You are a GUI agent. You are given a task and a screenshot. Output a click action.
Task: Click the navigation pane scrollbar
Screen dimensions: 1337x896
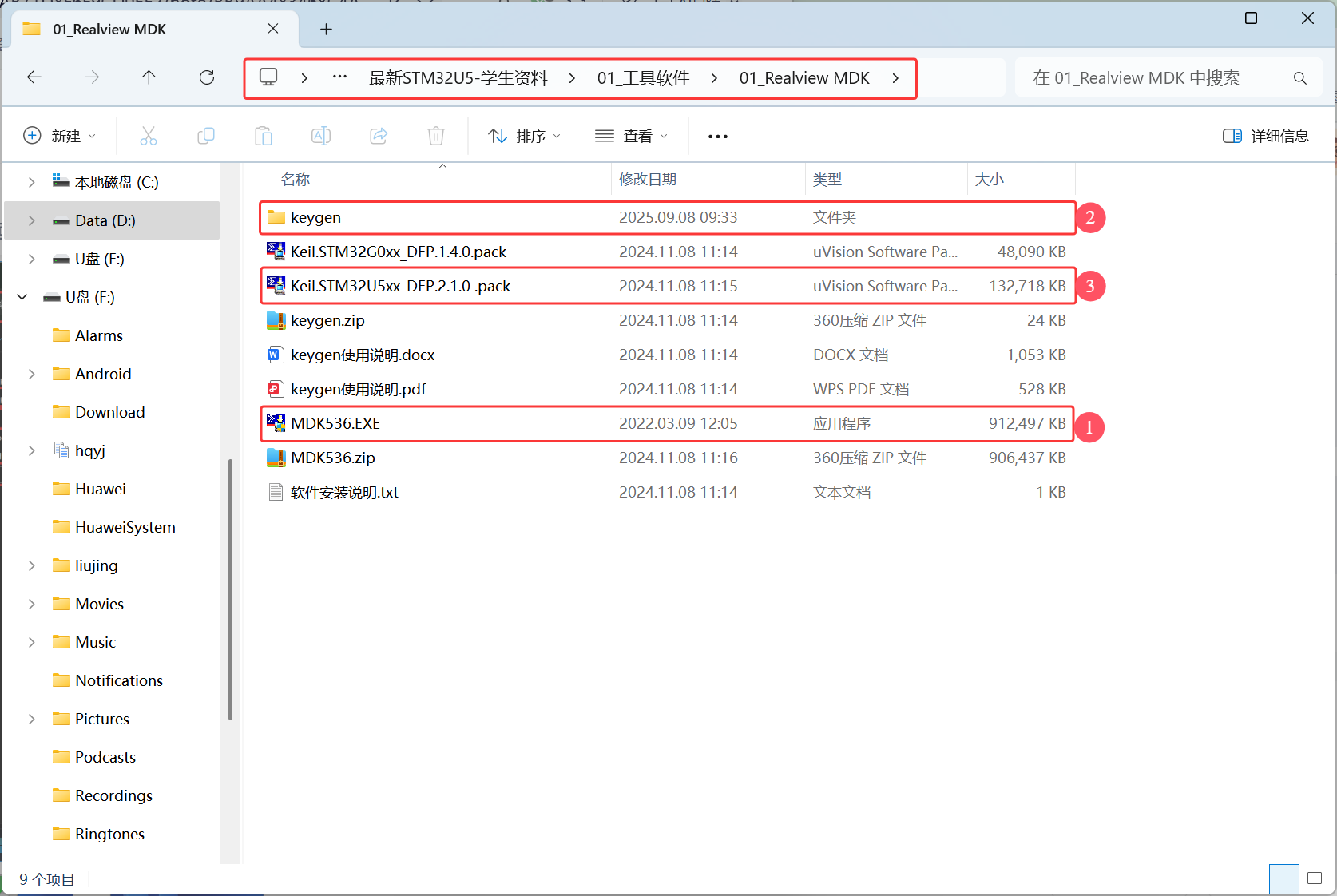point(230,589)
